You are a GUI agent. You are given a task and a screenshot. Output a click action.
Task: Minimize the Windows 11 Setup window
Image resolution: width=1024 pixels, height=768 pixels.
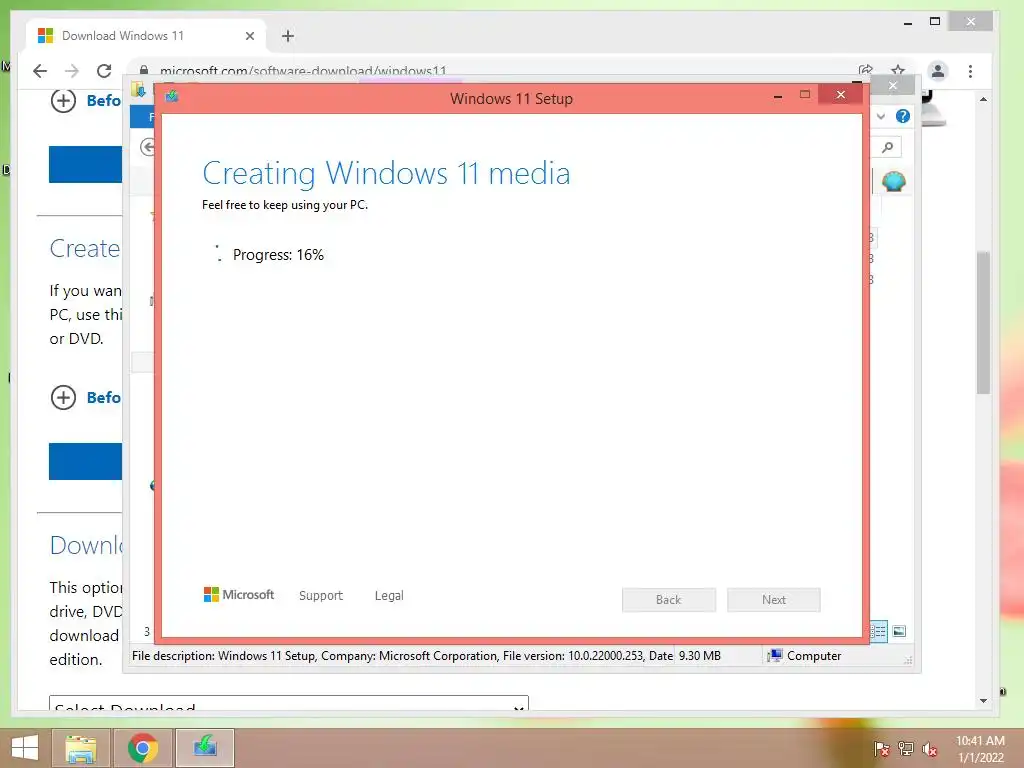pos(778,95)
